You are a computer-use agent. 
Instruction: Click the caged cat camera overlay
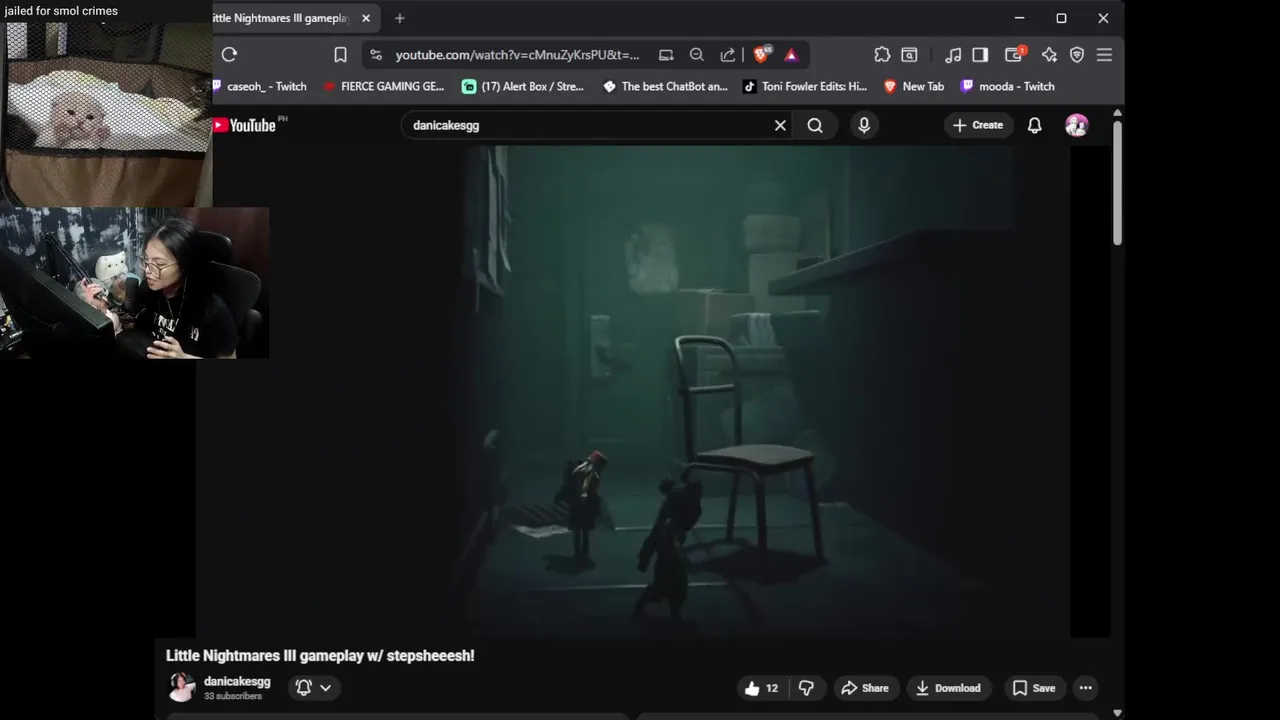point(106,114)
